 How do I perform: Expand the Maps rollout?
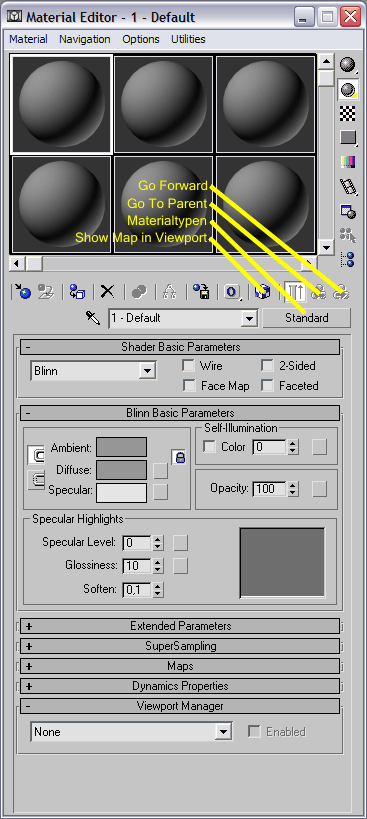180,666
